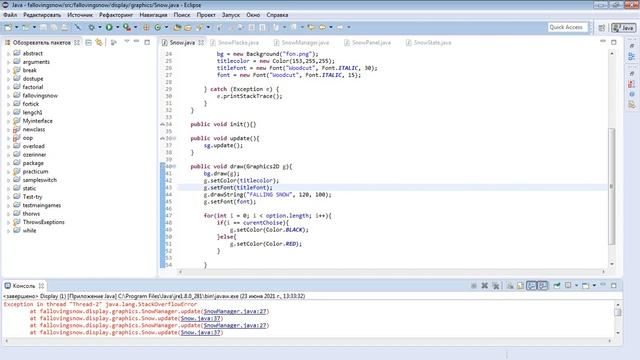
Task: Maximize the Package Explorer panel
Action: [x=147, y=42]
